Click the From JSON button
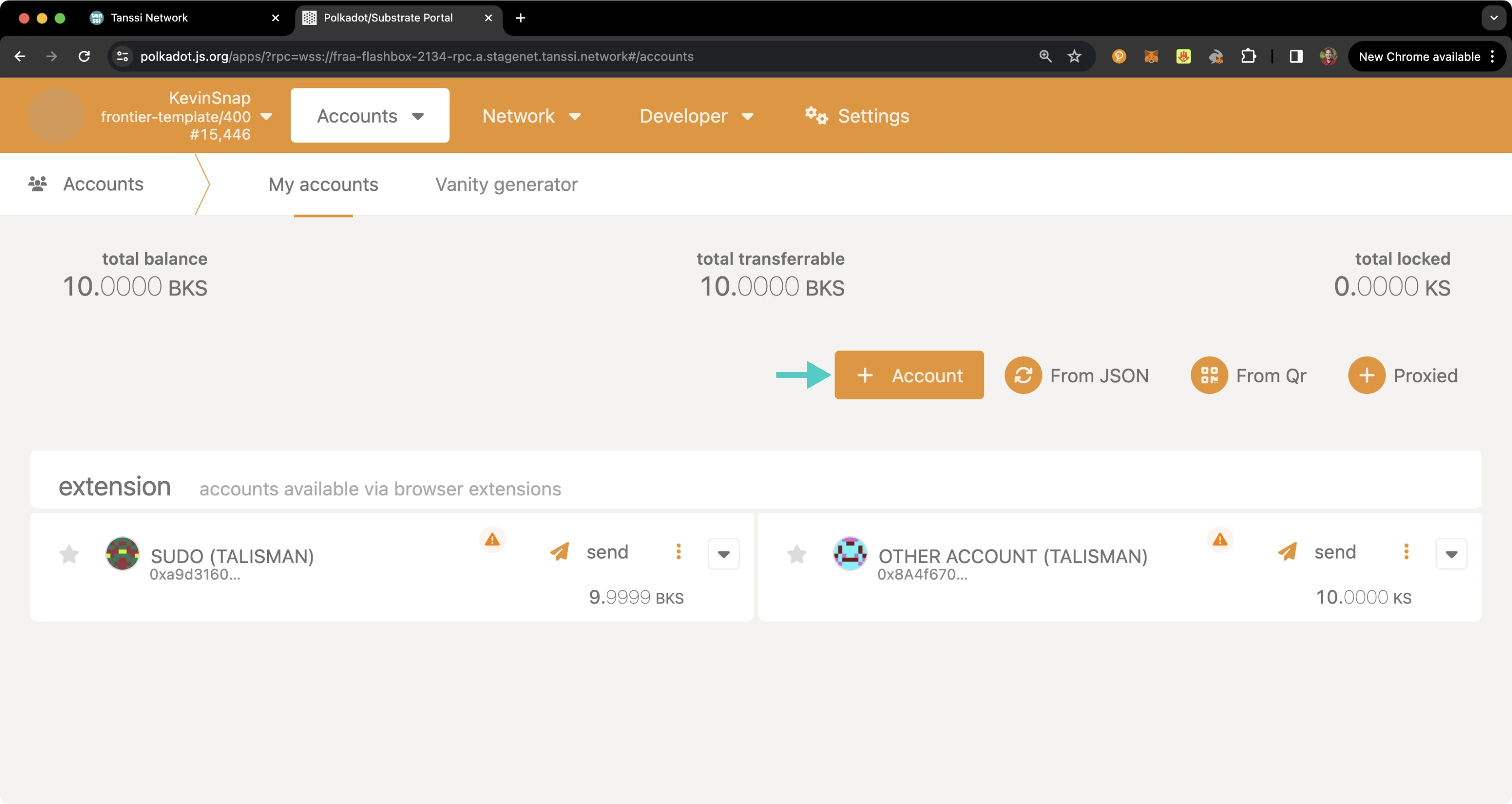The height and width of the screenshot is (804, 1512). point(1076,375)
